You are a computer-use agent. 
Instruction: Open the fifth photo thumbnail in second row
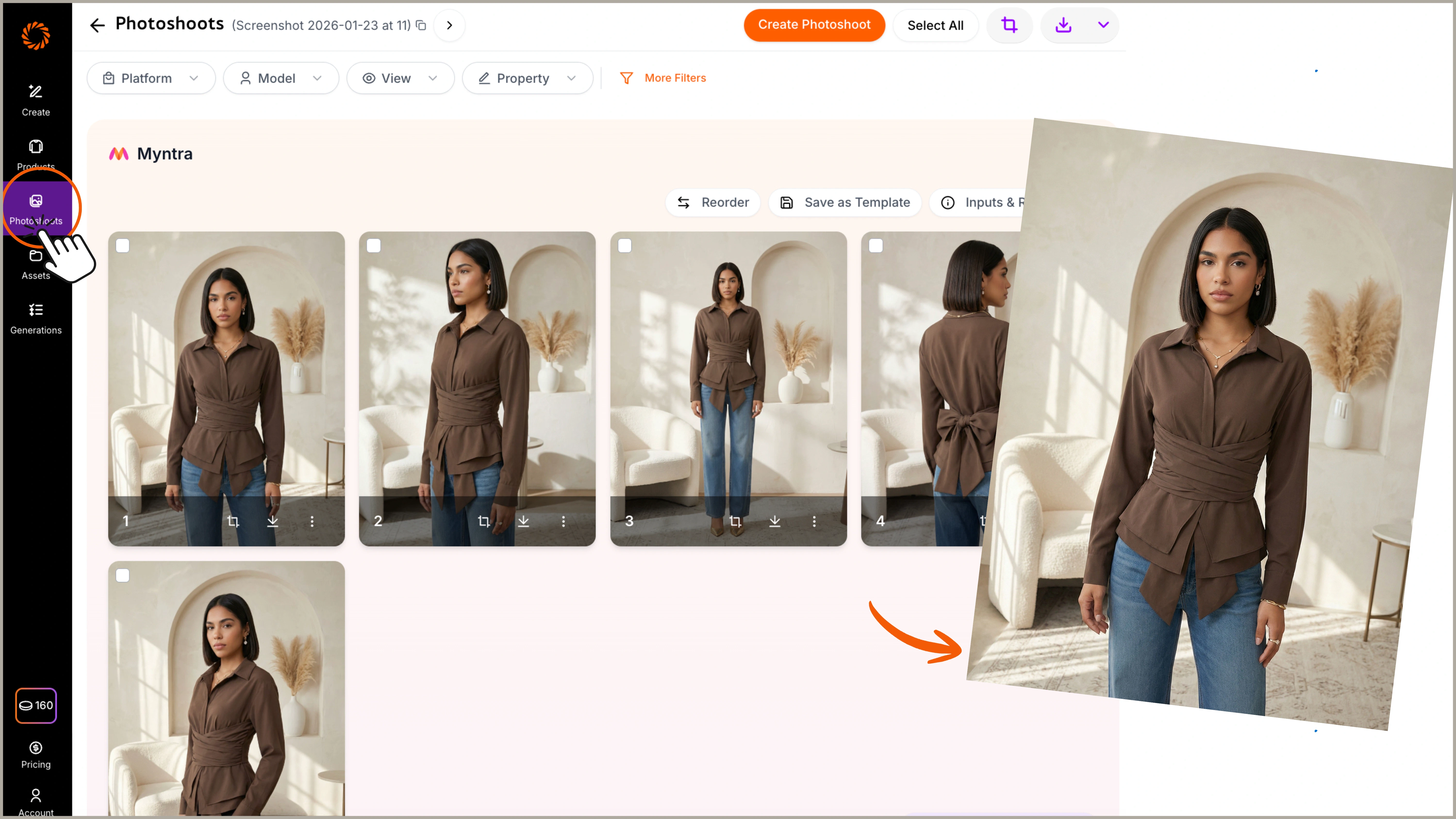point(226,687)
